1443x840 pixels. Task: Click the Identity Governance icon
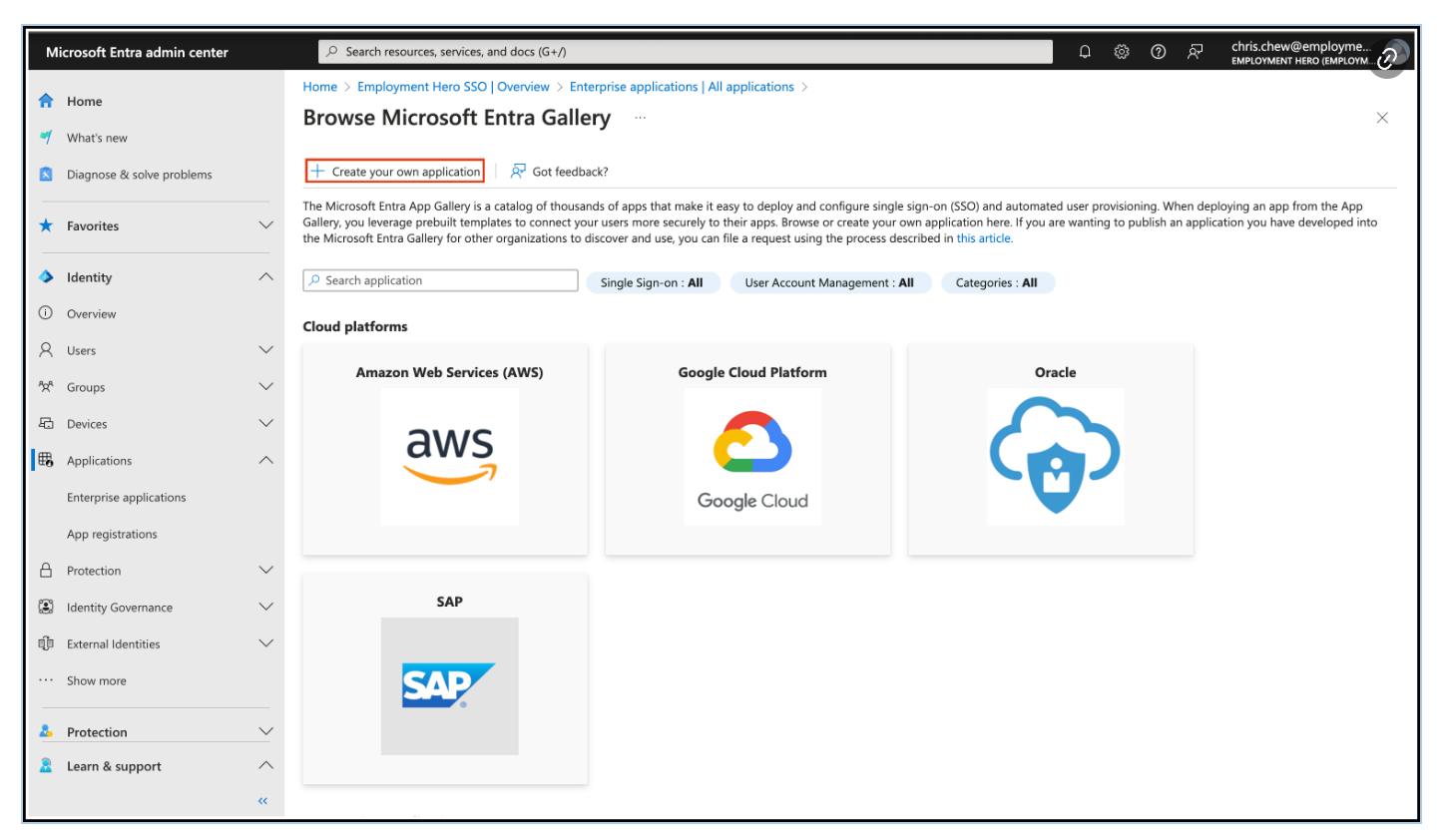pyautogui.click(x=46, y=607)
